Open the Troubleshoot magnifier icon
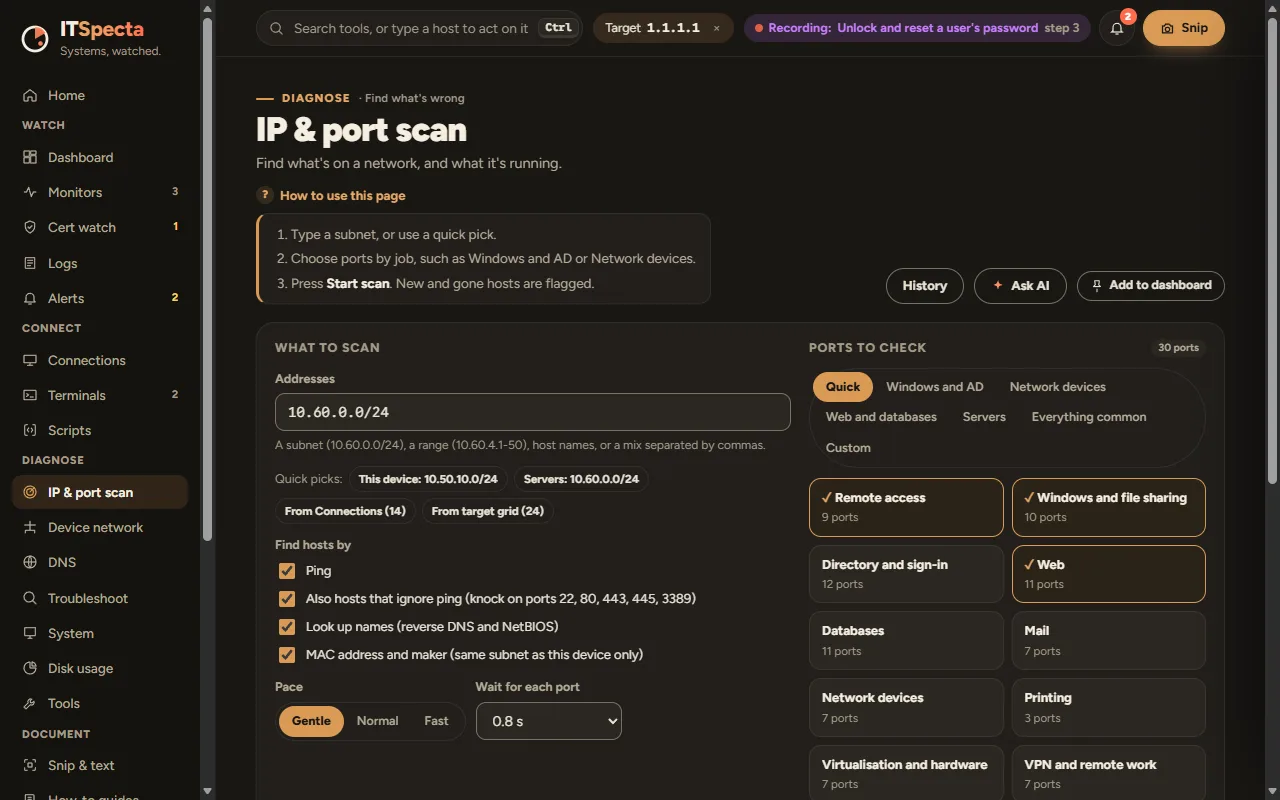Viewport: 1280px width, 800px height. click(30, 599)
